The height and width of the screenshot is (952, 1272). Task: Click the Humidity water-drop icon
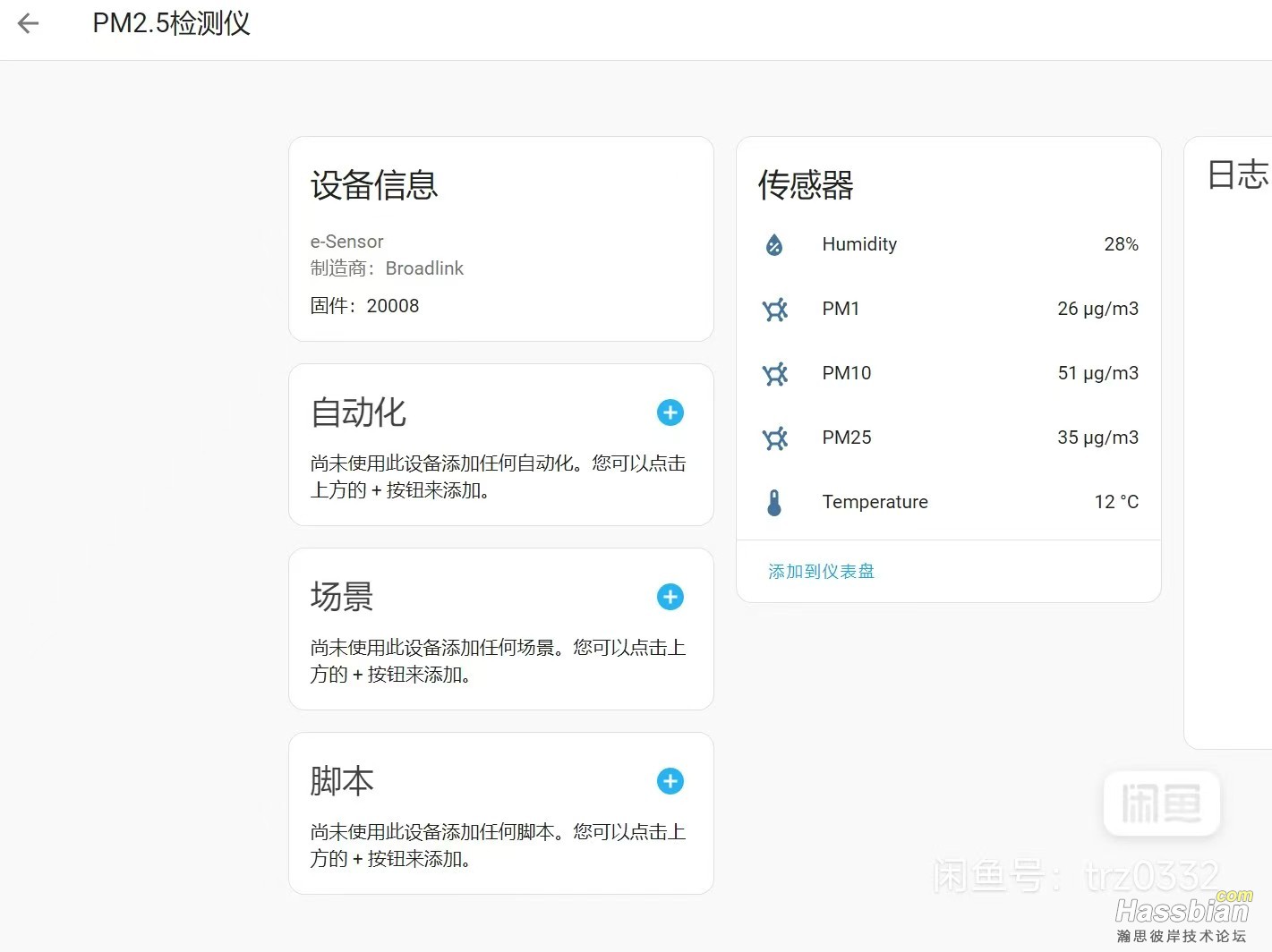point(775,244)
